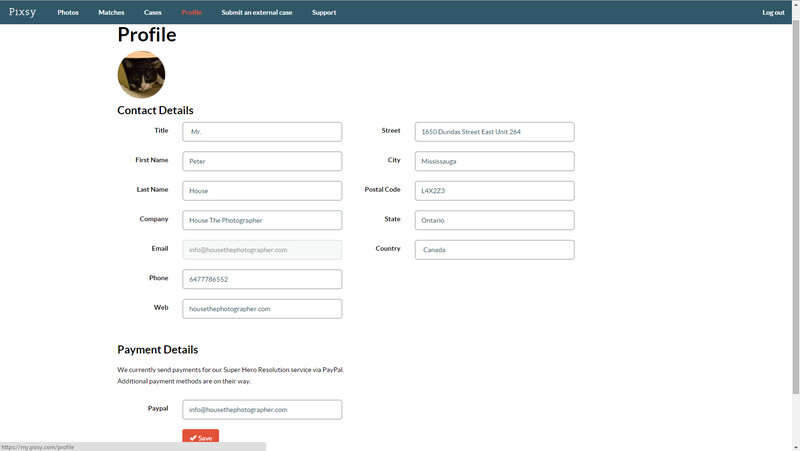Click the Company label
This screenshot has height=451, width=800.
(x=154, y=219)
